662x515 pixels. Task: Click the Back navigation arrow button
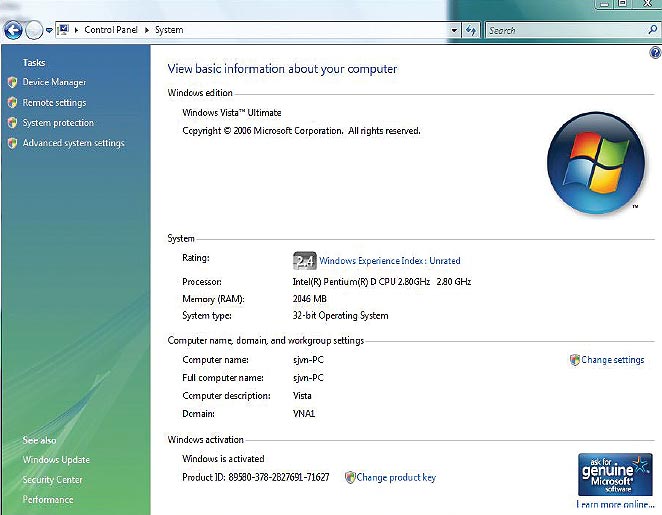13,30
